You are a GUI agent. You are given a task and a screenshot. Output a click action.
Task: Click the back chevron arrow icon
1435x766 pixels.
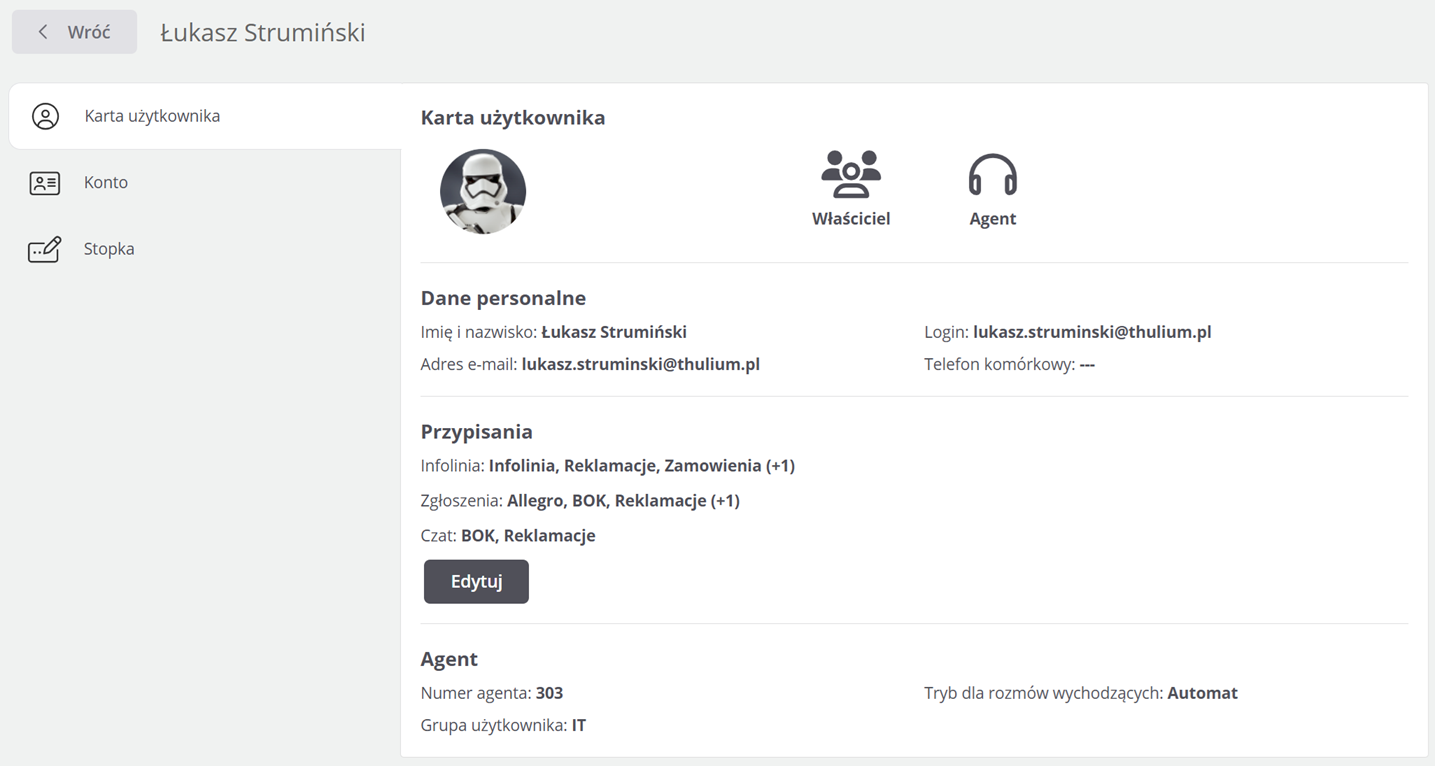click(43, 32)
